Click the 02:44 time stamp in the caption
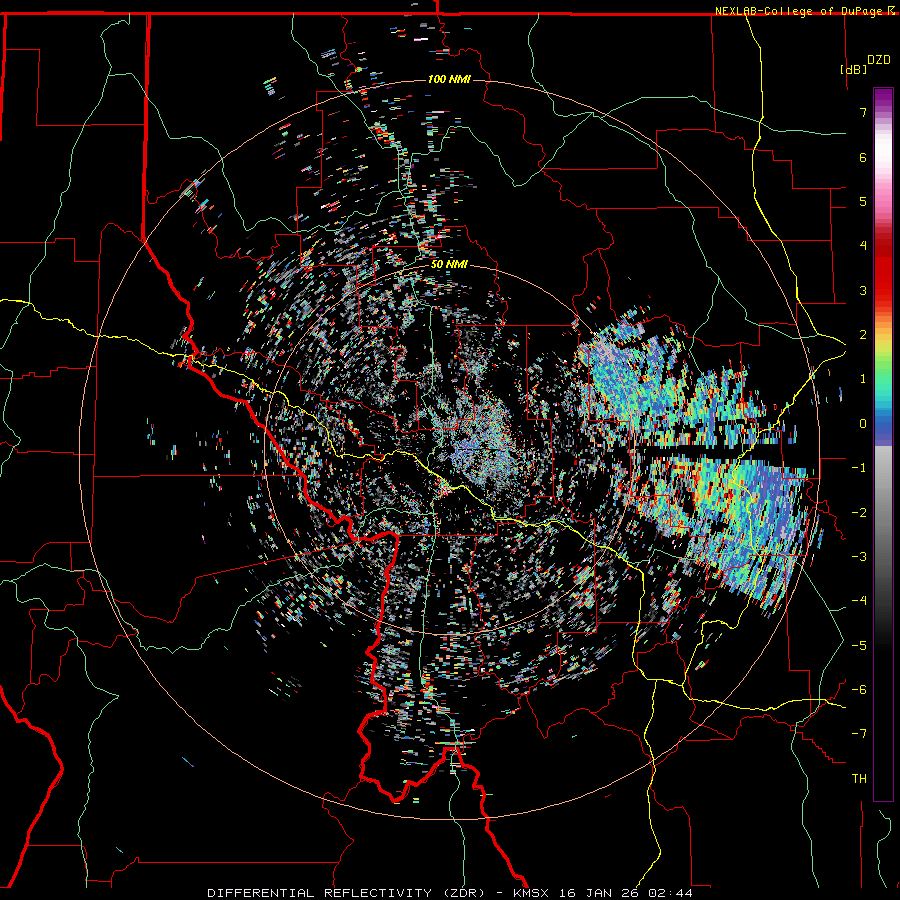The height and width of the screenshot is (900, 900). 670,893
